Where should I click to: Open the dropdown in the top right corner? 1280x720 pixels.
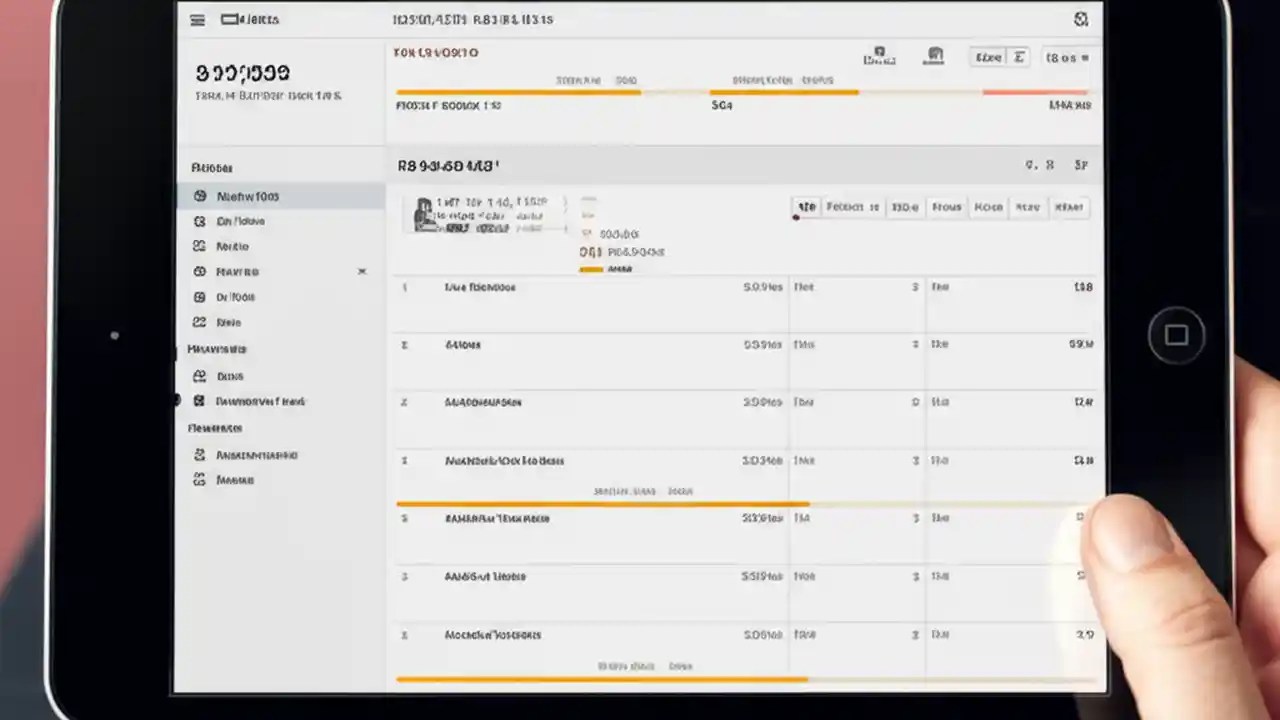(1063, 57)
